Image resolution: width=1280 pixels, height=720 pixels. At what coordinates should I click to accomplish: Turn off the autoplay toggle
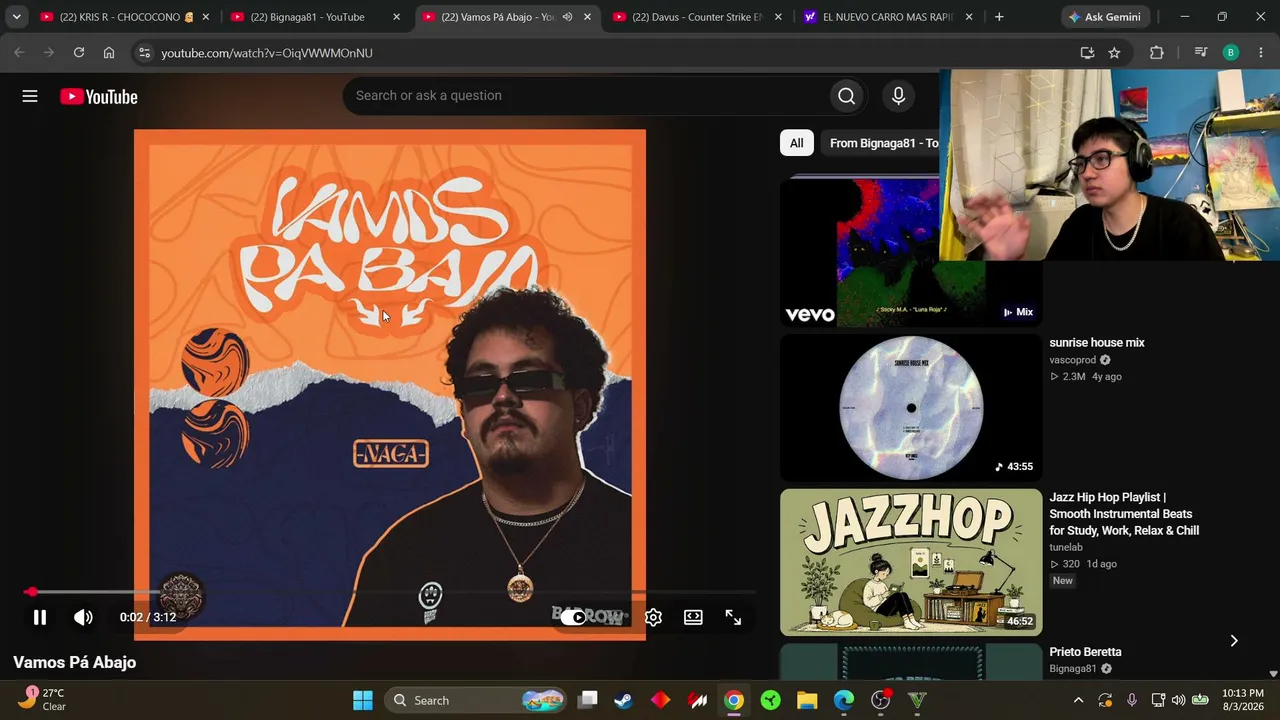(573, 617)
